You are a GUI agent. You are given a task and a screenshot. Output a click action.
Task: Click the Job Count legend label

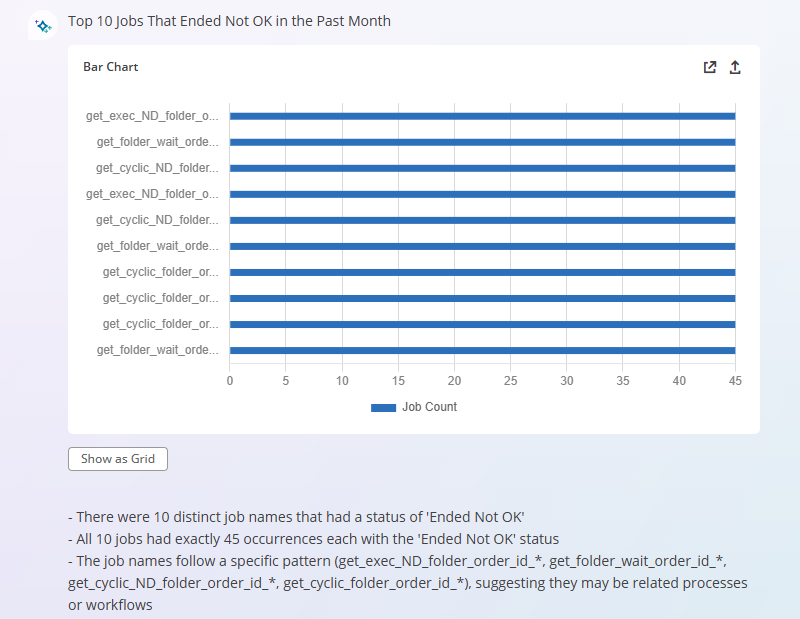pos(429,408)
